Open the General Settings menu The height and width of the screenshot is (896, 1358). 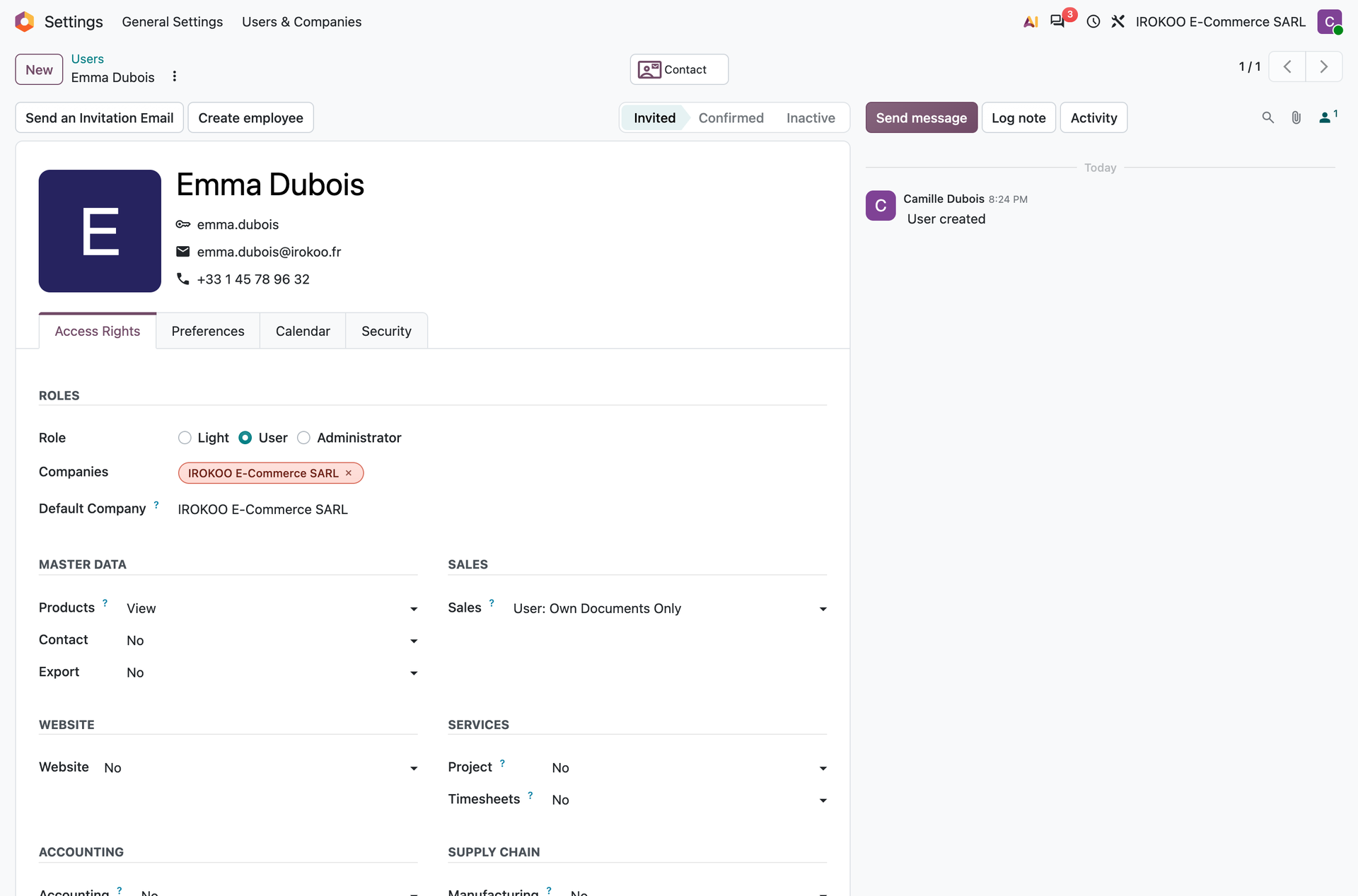pyautogui.click(x=172, y=22)
